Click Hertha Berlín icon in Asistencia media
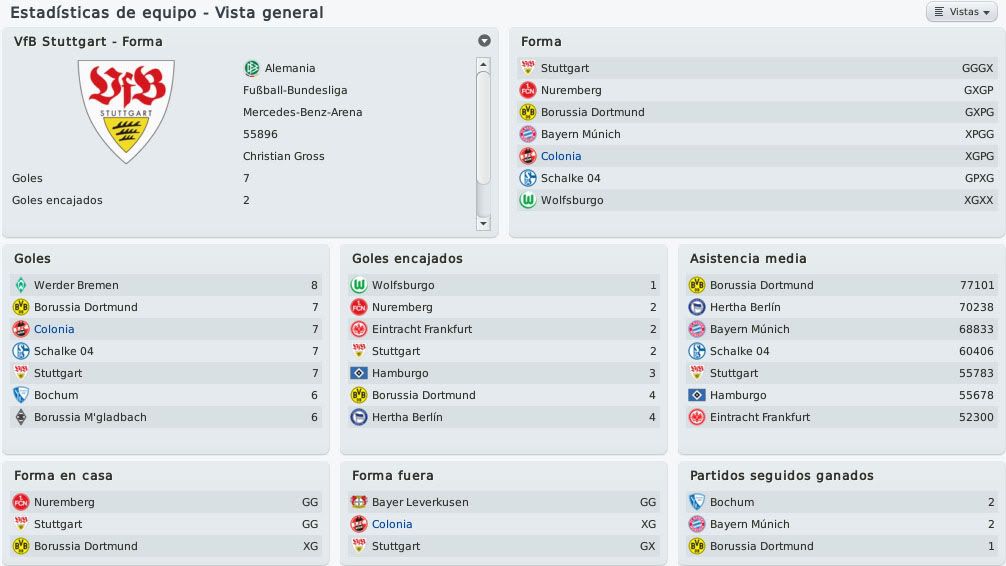The height and width of the screenshot is (566, 1006). click(697, 307)
